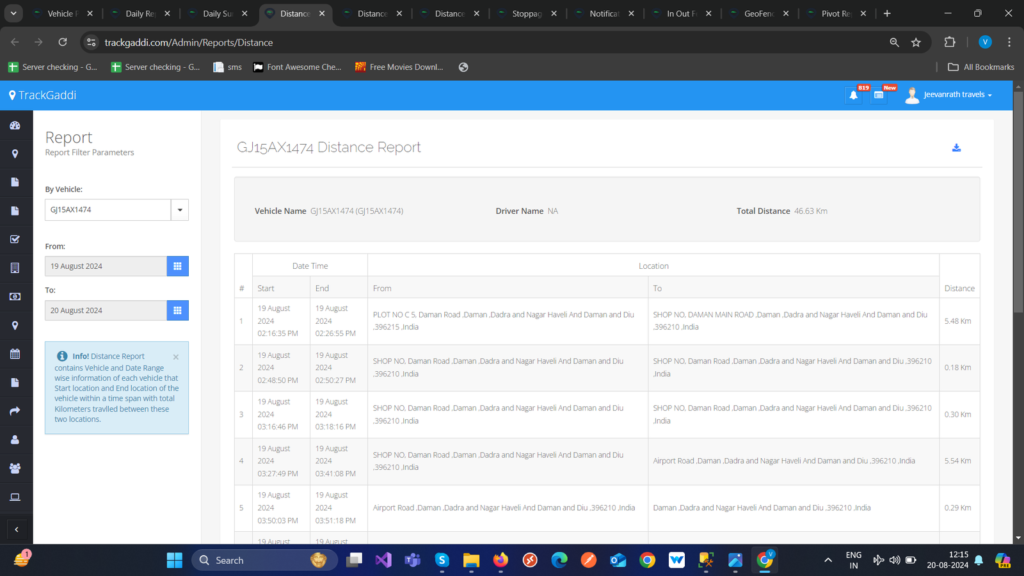1024x576 pixels.
Task: Open the browser extensions icon
Action: 950,42
